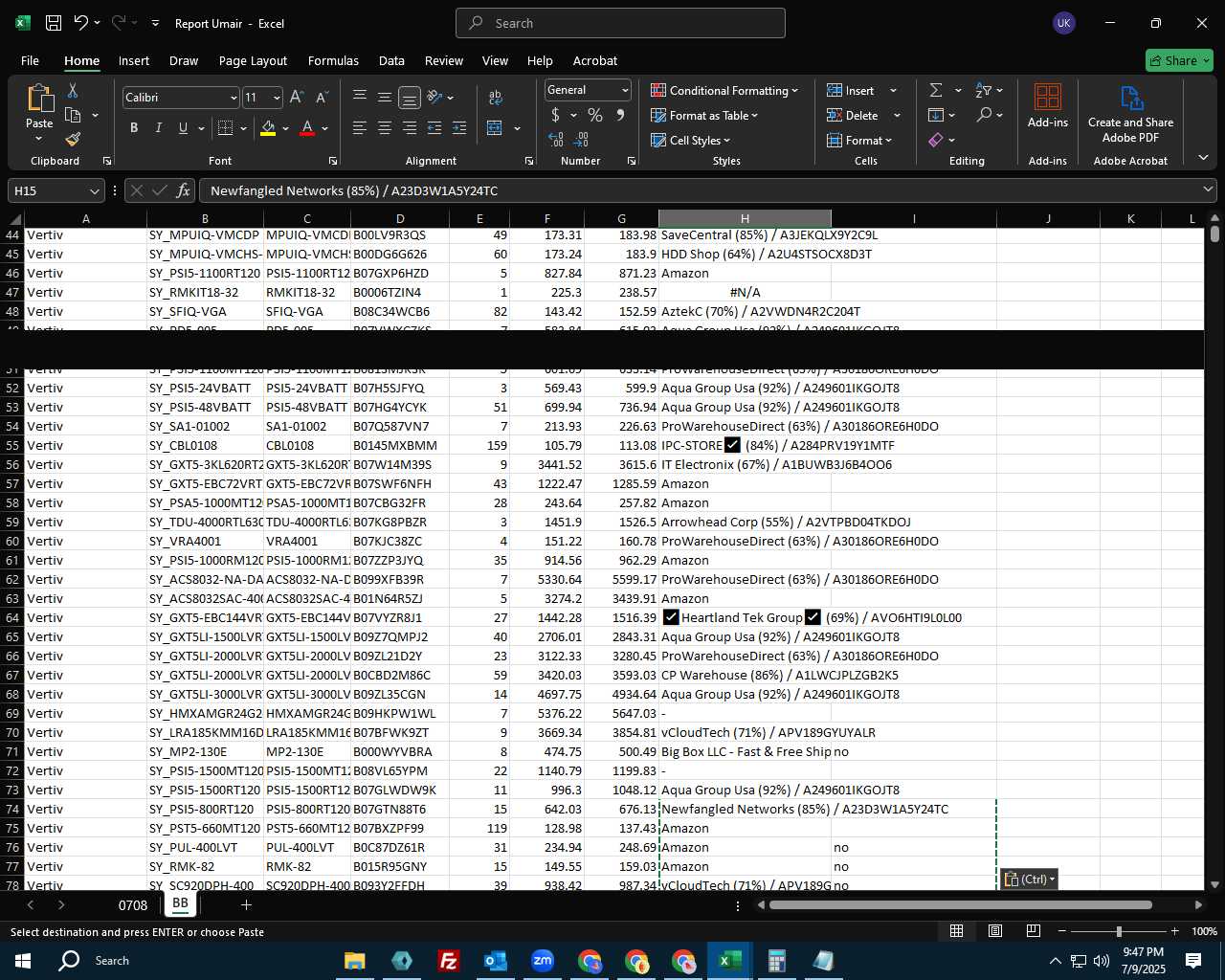Image resolution: width=1225 pixels, height=980 pixels.
Task: Toggle Middle Align for cells
Action: [x=385, y=97]
